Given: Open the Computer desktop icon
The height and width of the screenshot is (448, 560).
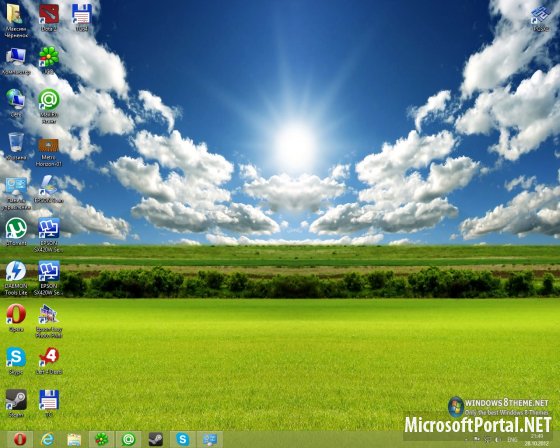Looking at the screenshot, I should point(16,61).
